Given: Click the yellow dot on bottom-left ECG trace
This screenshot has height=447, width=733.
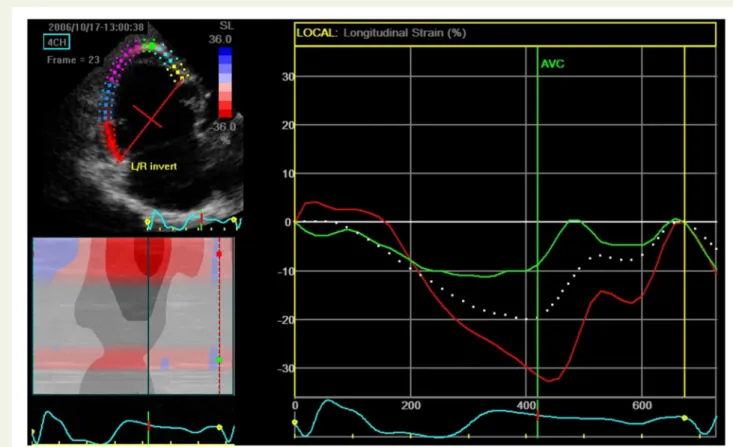Looking at the screenshot, I should click(219, 427).
